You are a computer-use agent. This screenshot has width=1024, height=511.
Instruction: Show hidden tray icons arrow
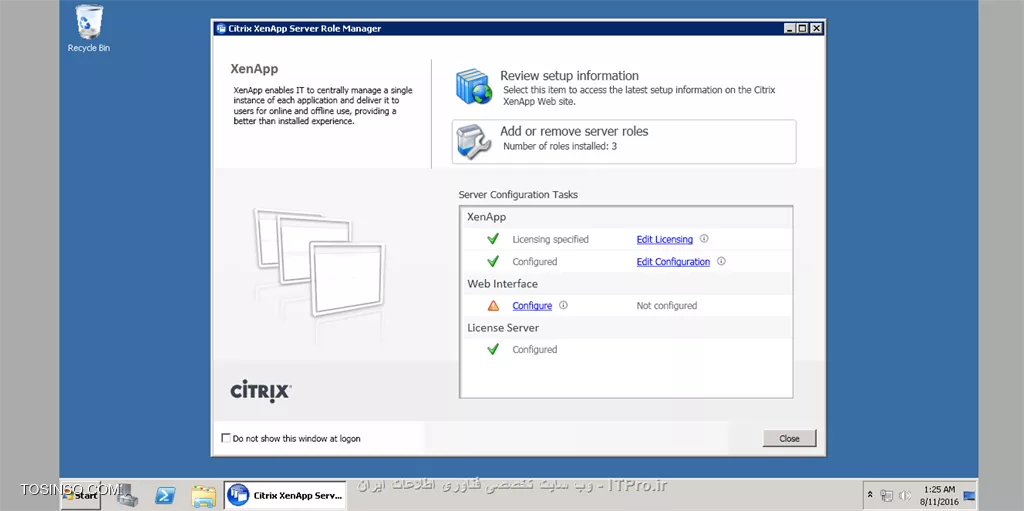pos(870,495)
